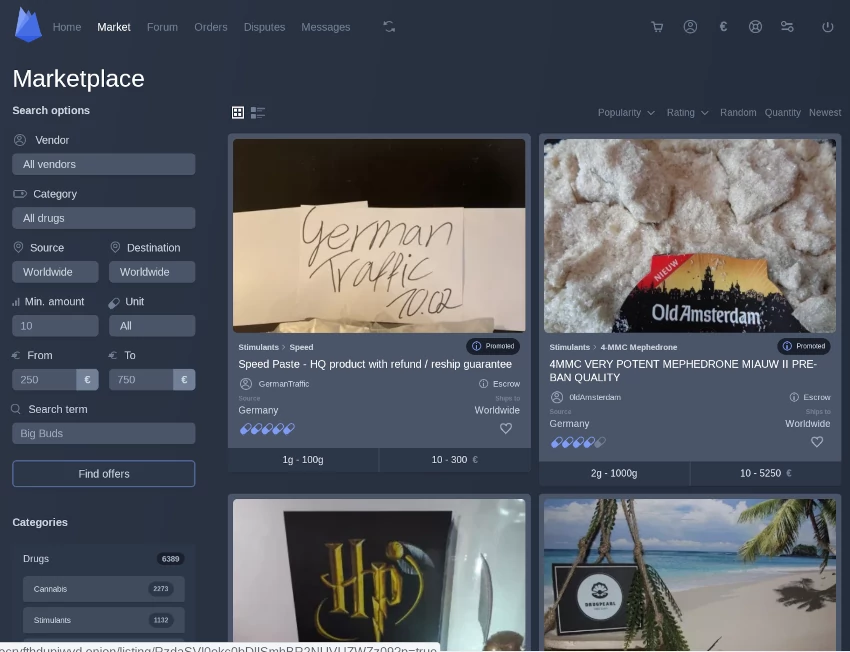
Task: Click Promoted badge on Speed Paste listing
Action: [x=493, y=346]
